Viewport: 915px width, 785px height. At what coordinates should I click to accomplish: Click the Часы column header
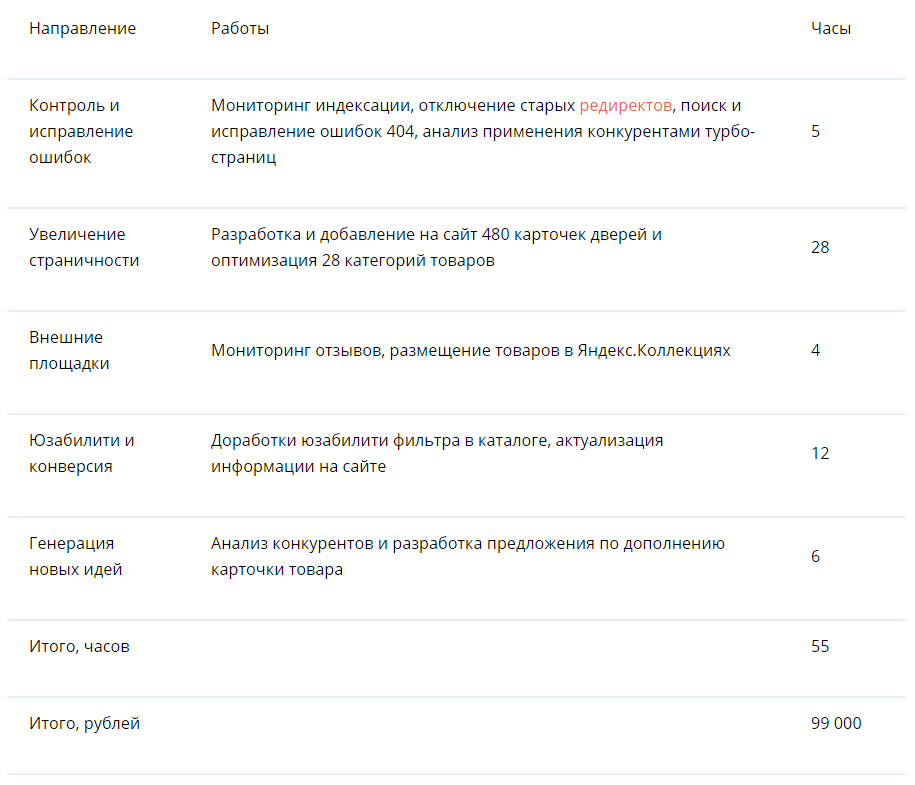click(x=830, y=28)
